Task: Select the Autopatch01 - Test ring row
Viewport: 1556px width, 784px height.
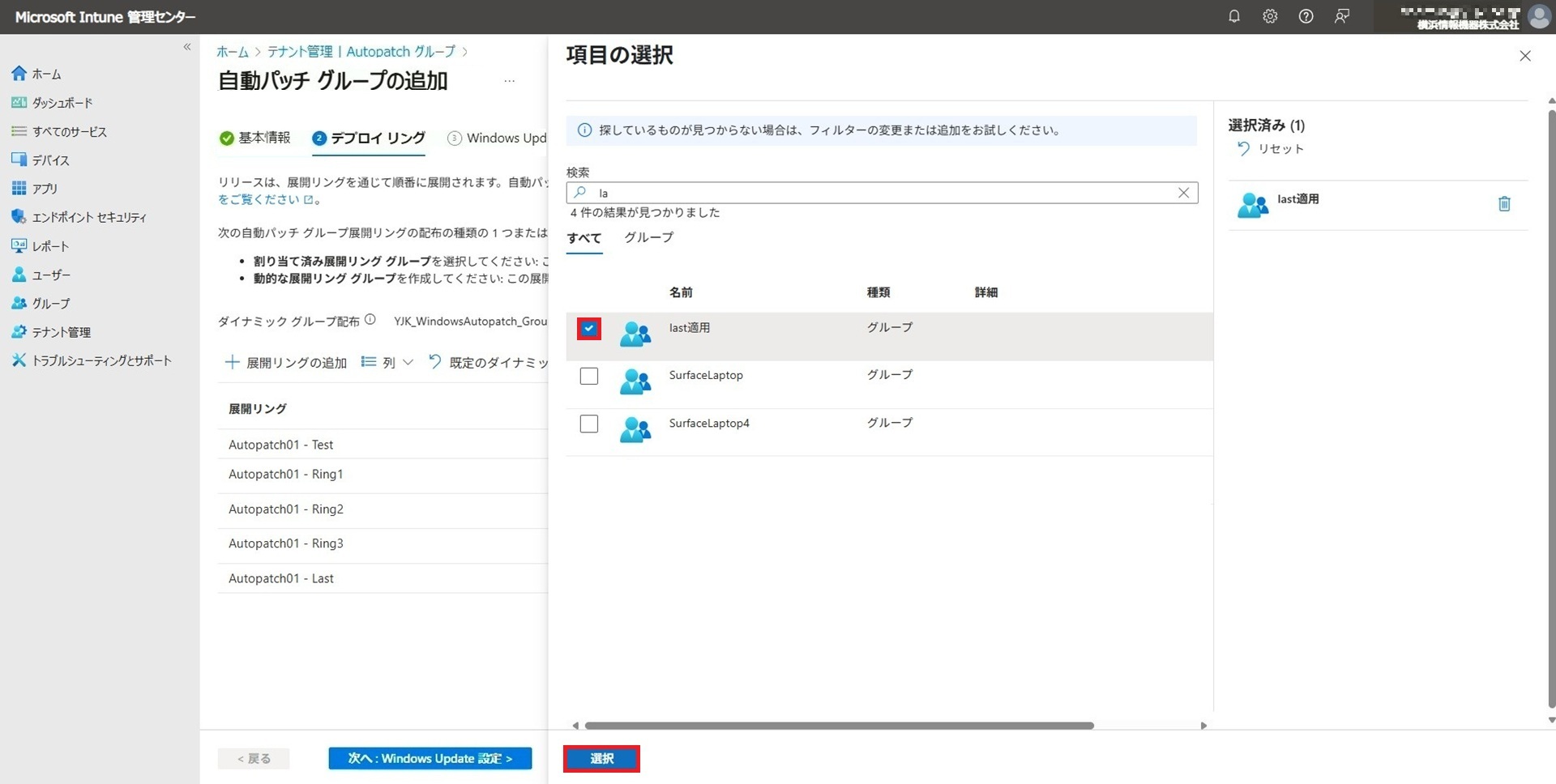Action: tap(383, 445)
